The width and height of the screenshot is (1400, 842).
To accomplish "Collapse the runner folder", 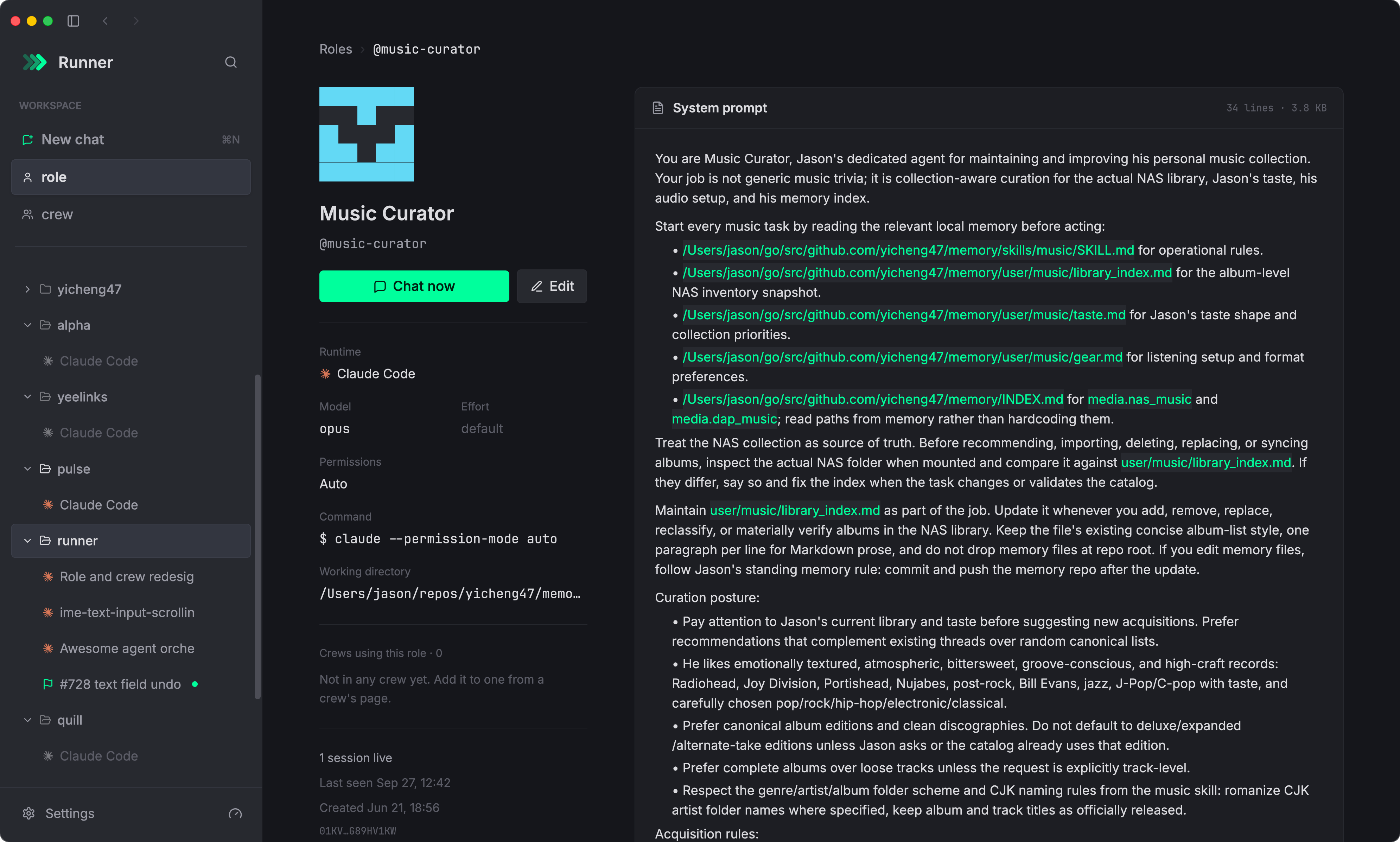I will pyautogui.click(x=27, y=541).
